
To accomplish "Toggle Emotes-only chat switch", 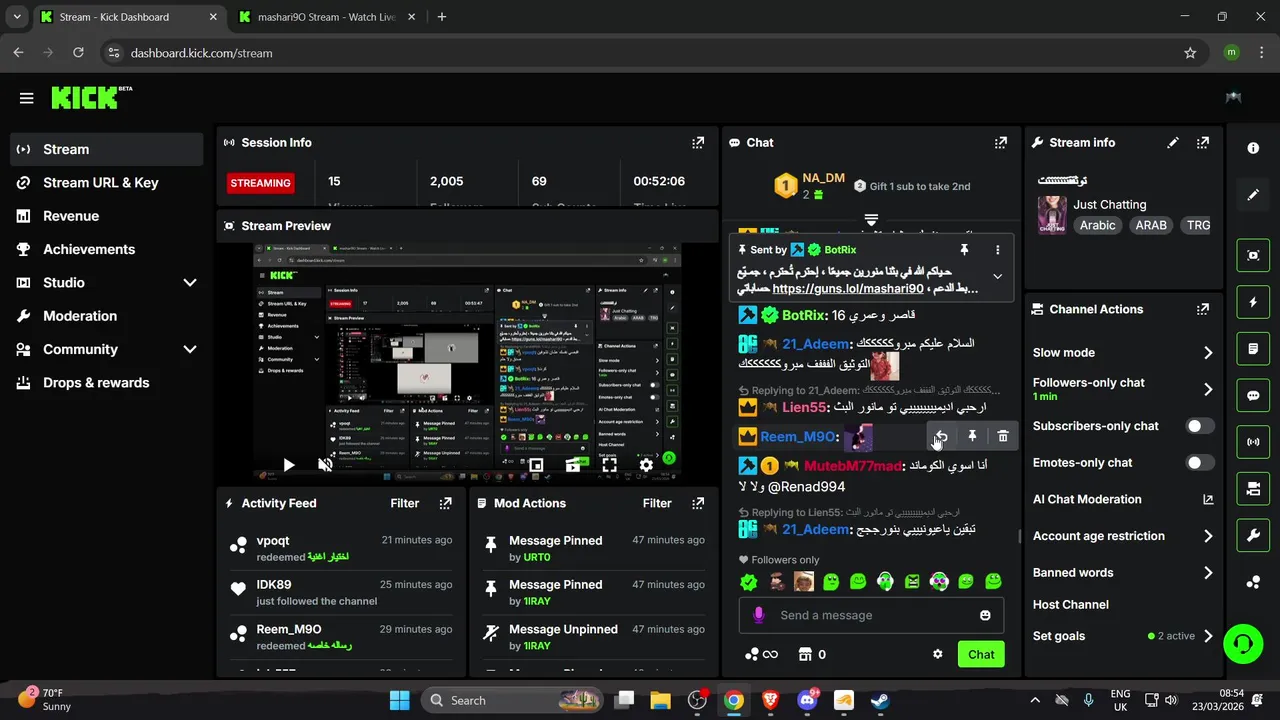I will [1199, 463].
